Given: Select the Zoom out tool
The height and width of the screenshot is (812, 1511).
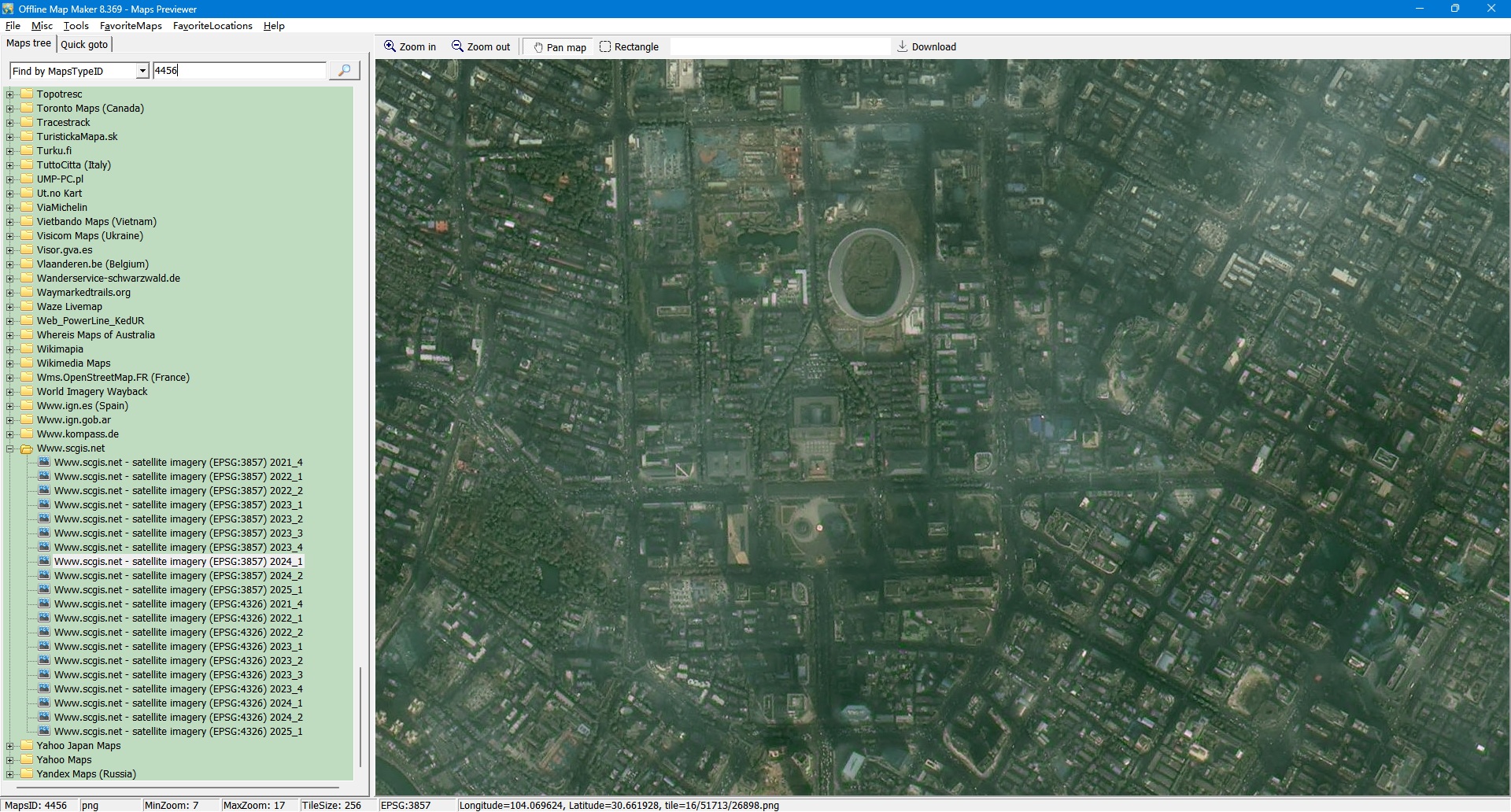Looking at the screenshot, I should pos(480,47).
